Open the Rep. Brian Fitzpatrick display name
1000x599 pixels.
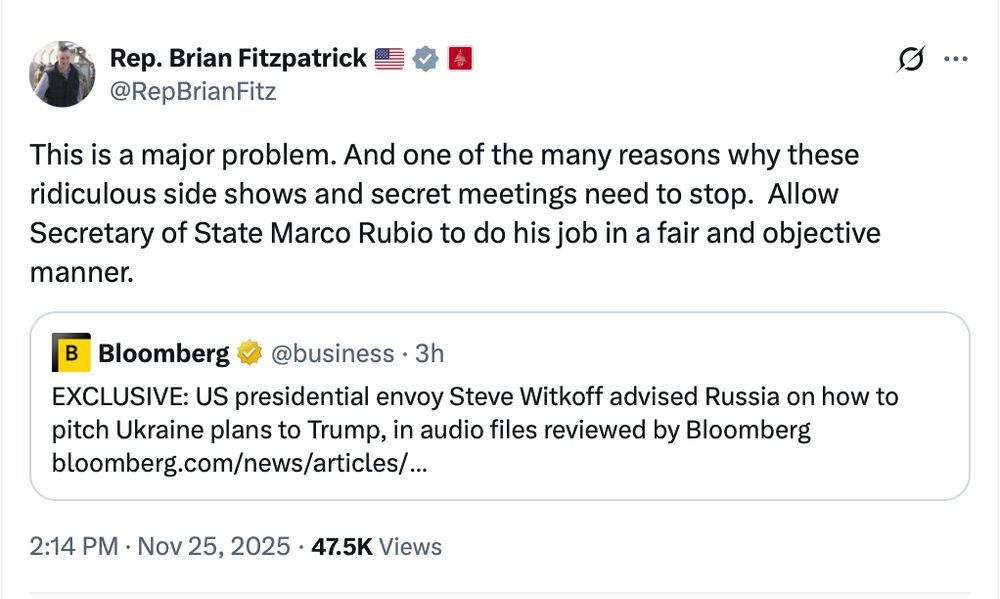tap(238, 59)
